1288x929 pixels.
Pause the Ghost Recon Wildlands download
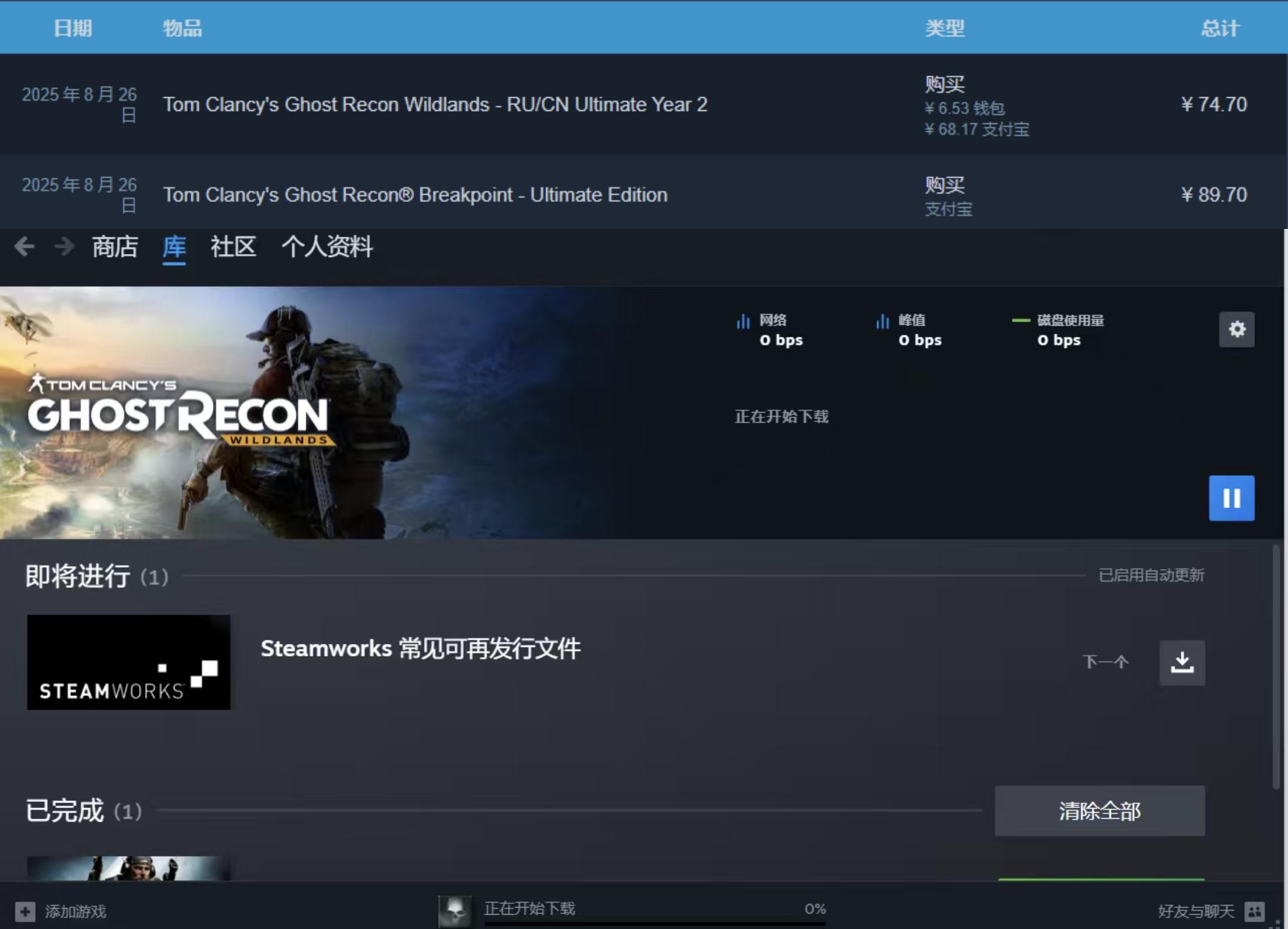point(1231,498)
